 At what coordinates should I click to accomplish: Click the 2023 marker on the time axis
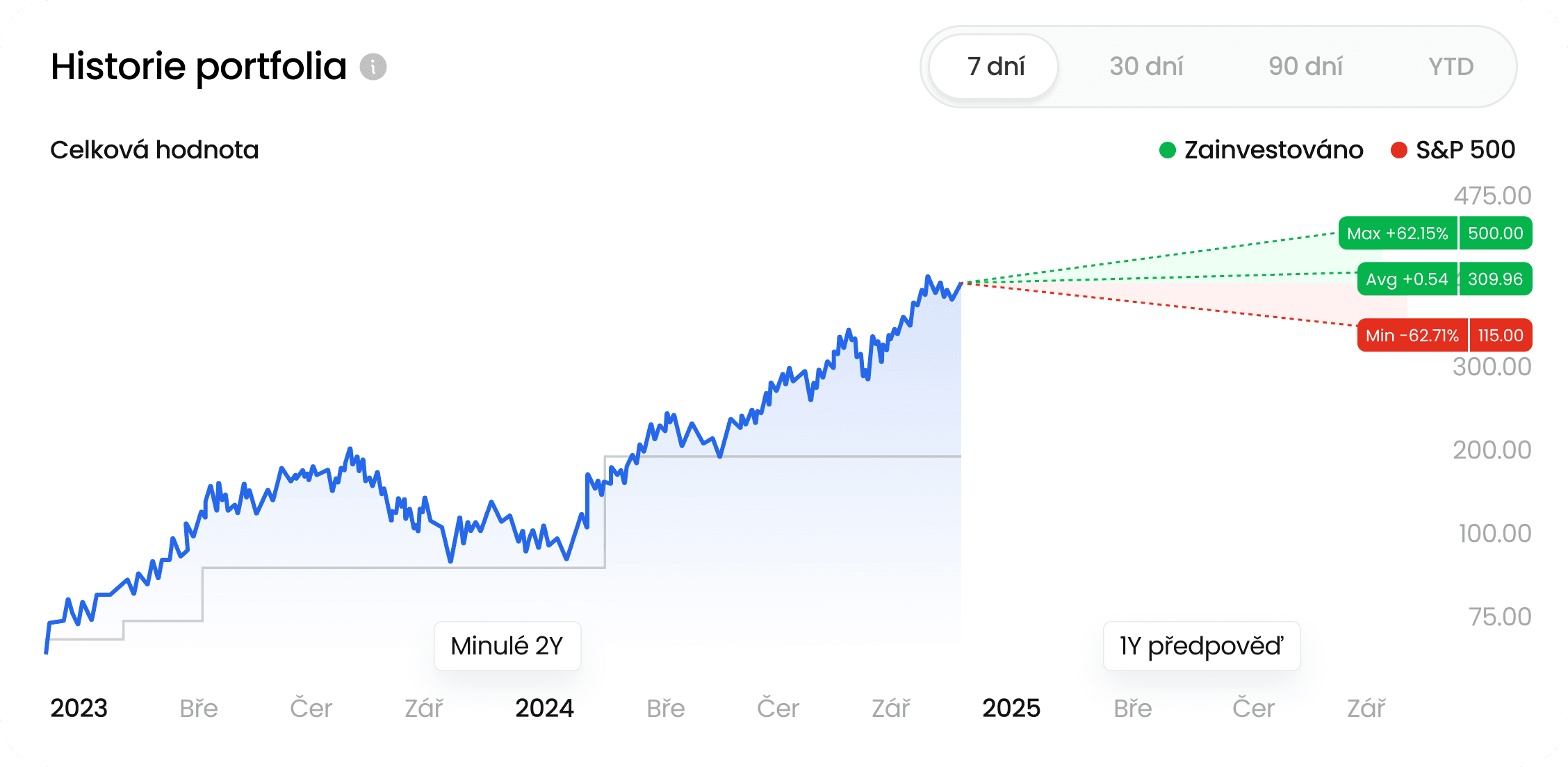pyautogui.click(x=79, y=708)
